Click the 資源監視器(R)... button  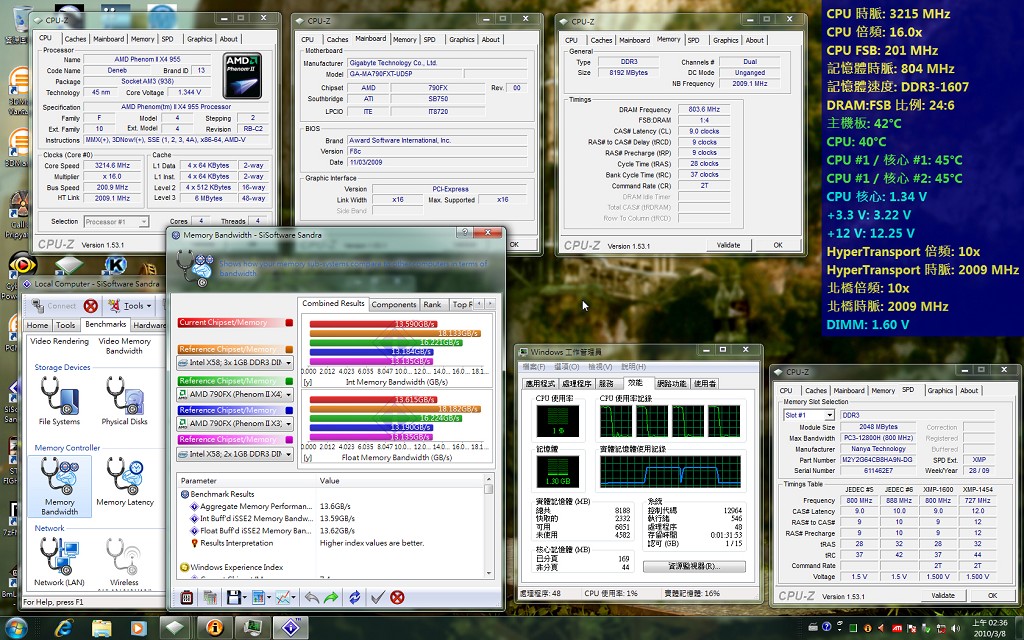694,567
